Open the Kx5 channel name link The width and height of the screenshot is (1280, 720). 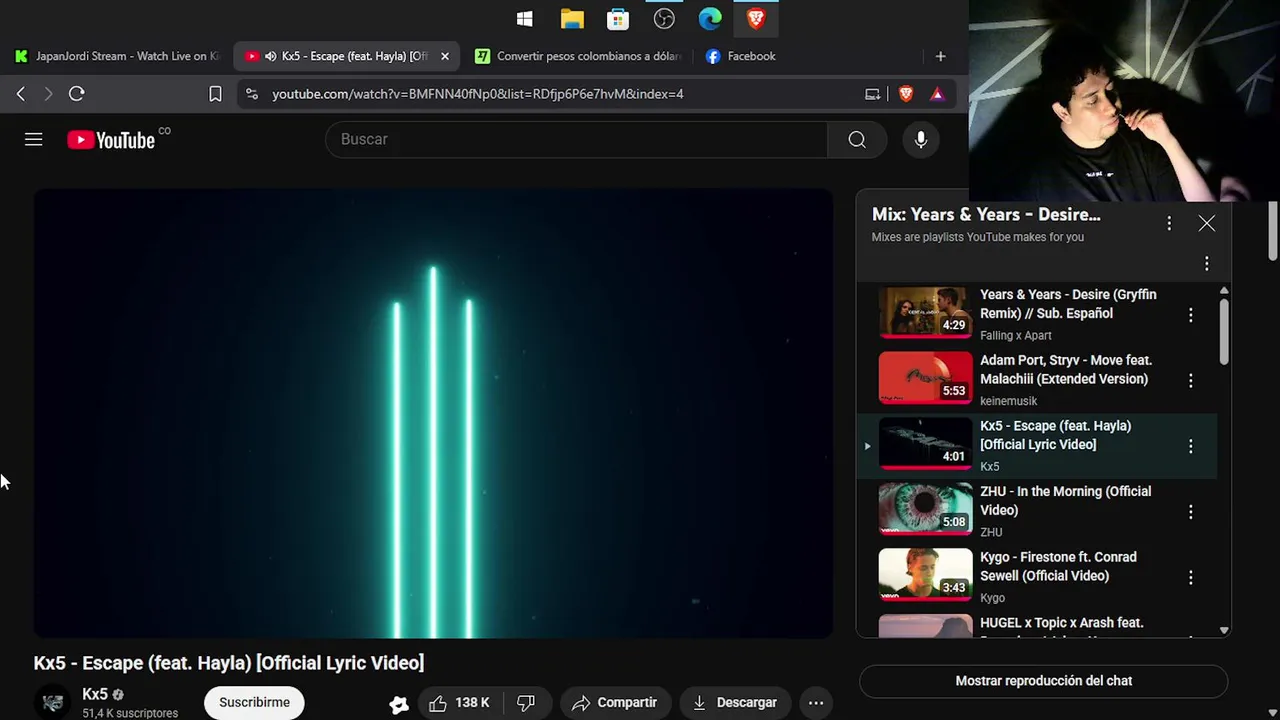click(95, 695)
